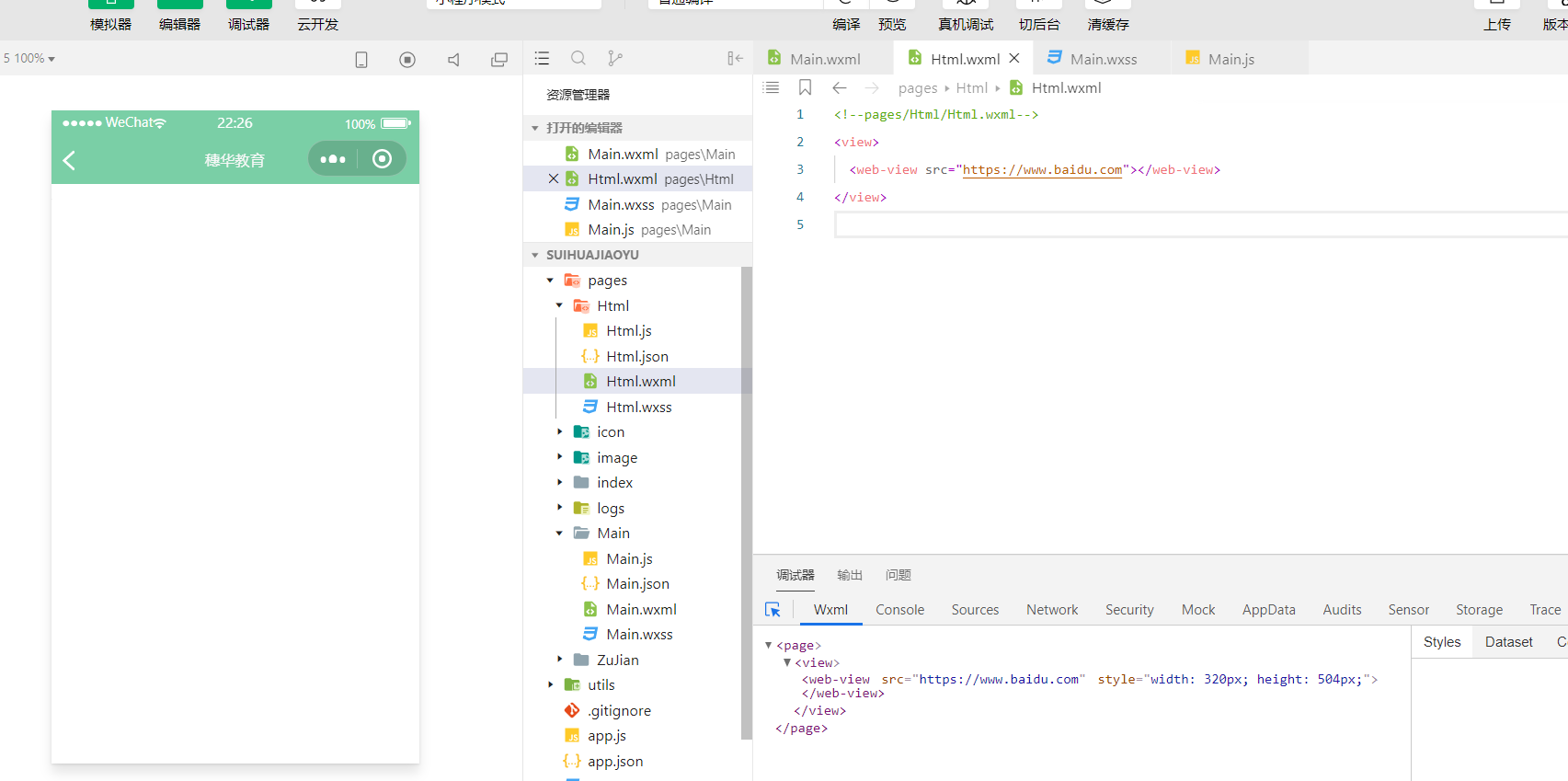Open the Mock debugger tab
The width and height of the screenshot is (1568, 781).
[x=1198, y=609]
